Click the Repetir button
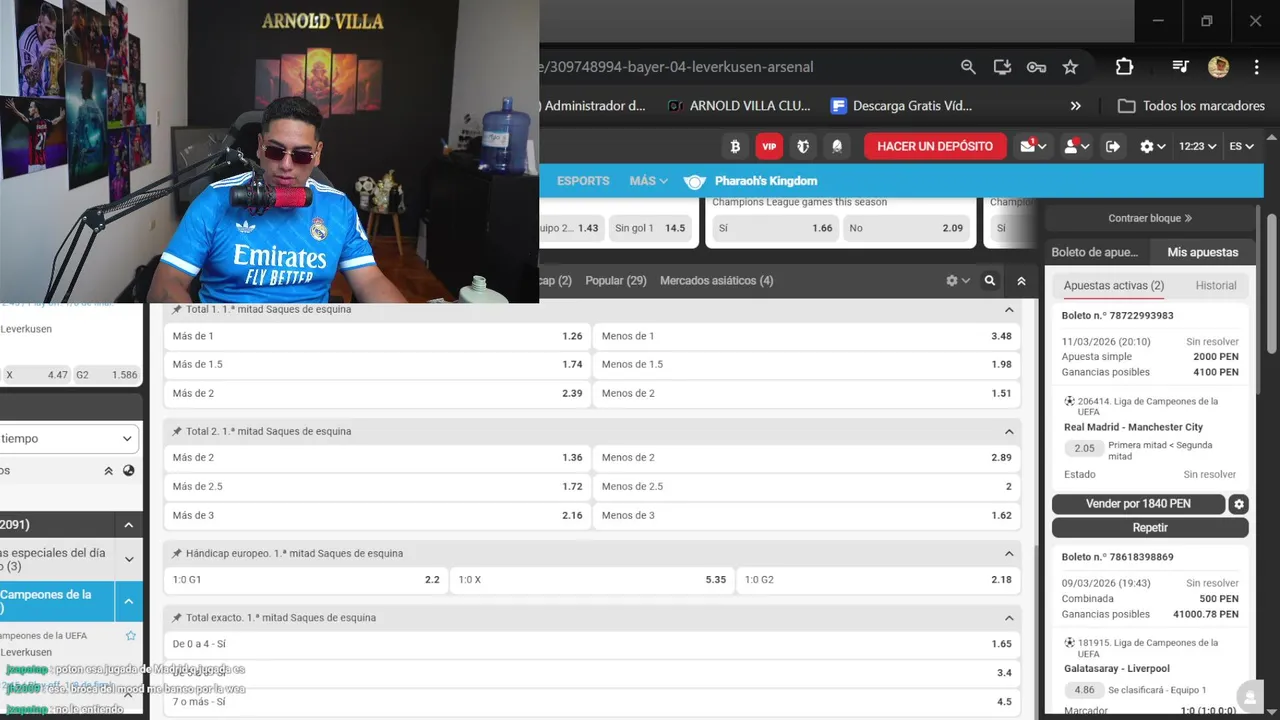The image size is (1280, 720). pos(1150,527)
